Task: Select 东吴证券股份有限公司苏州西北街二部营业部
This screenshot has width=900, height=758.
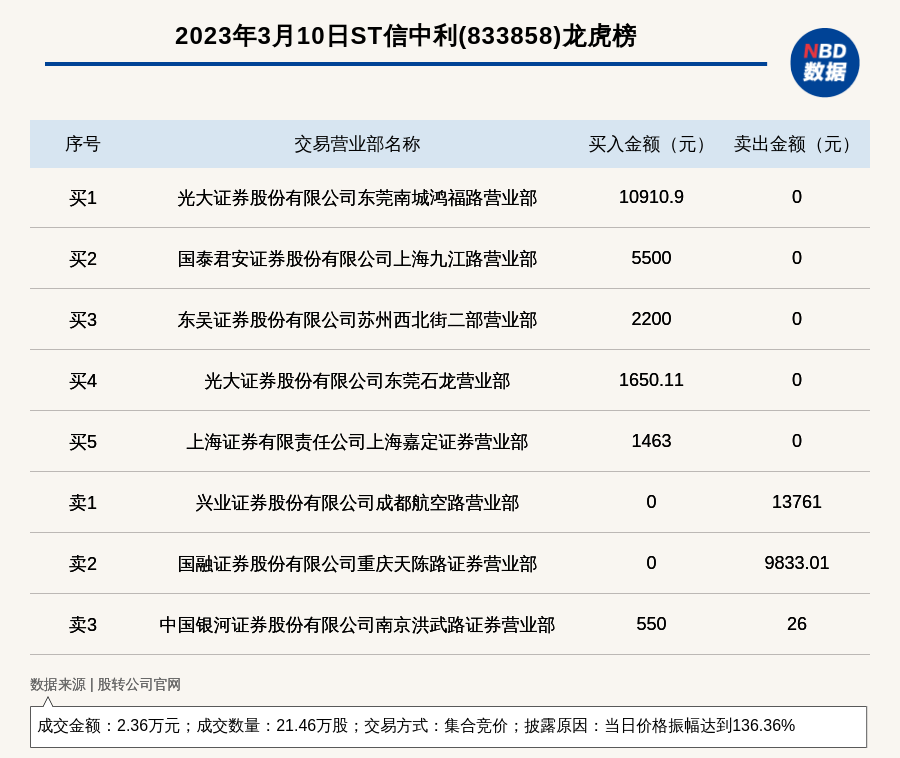Action: pyautogui.click(x=357, y=320)
